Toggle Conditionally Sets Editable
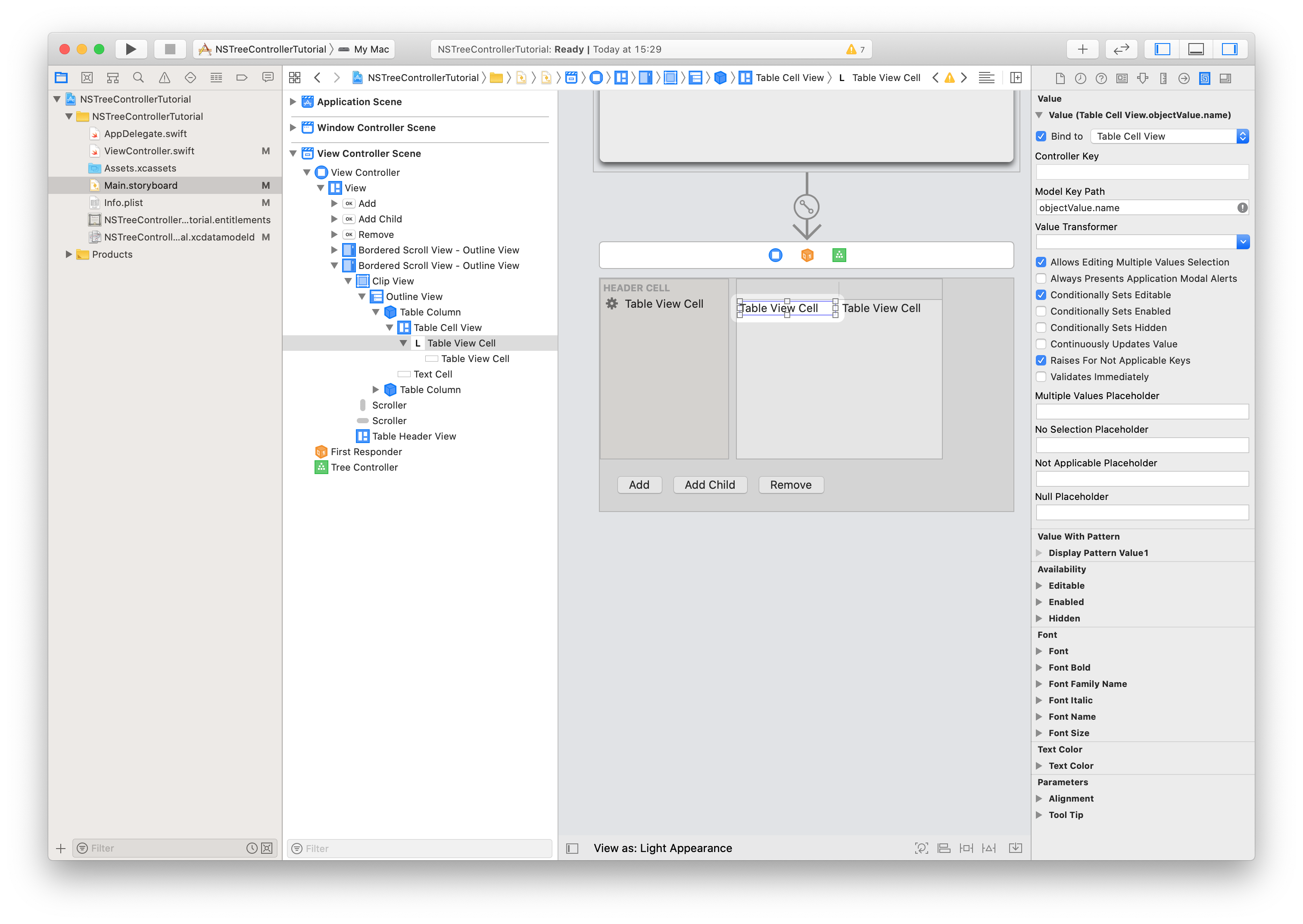The width and height of the screenshot is (1303, 924). (1041, 295)
